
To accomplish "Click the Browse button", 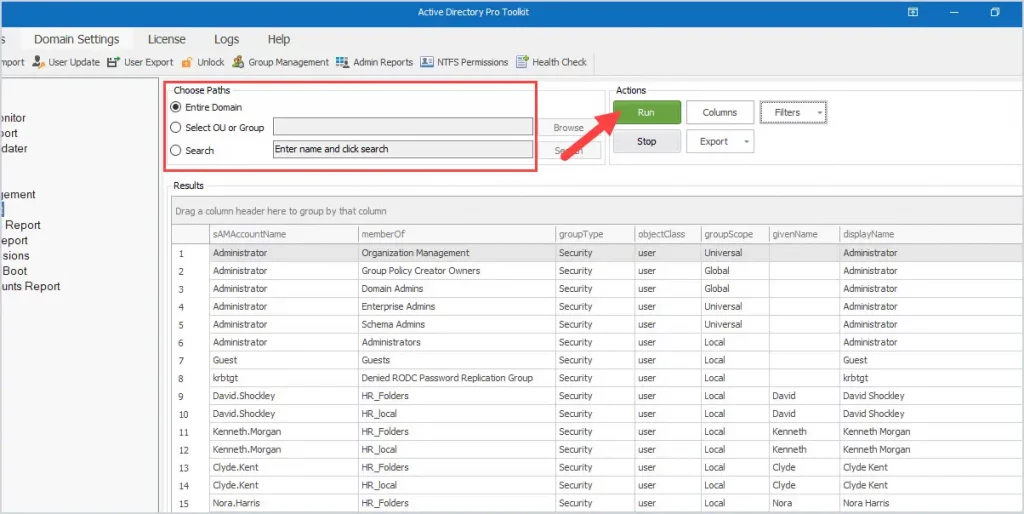I will click(x=568, y=127).
